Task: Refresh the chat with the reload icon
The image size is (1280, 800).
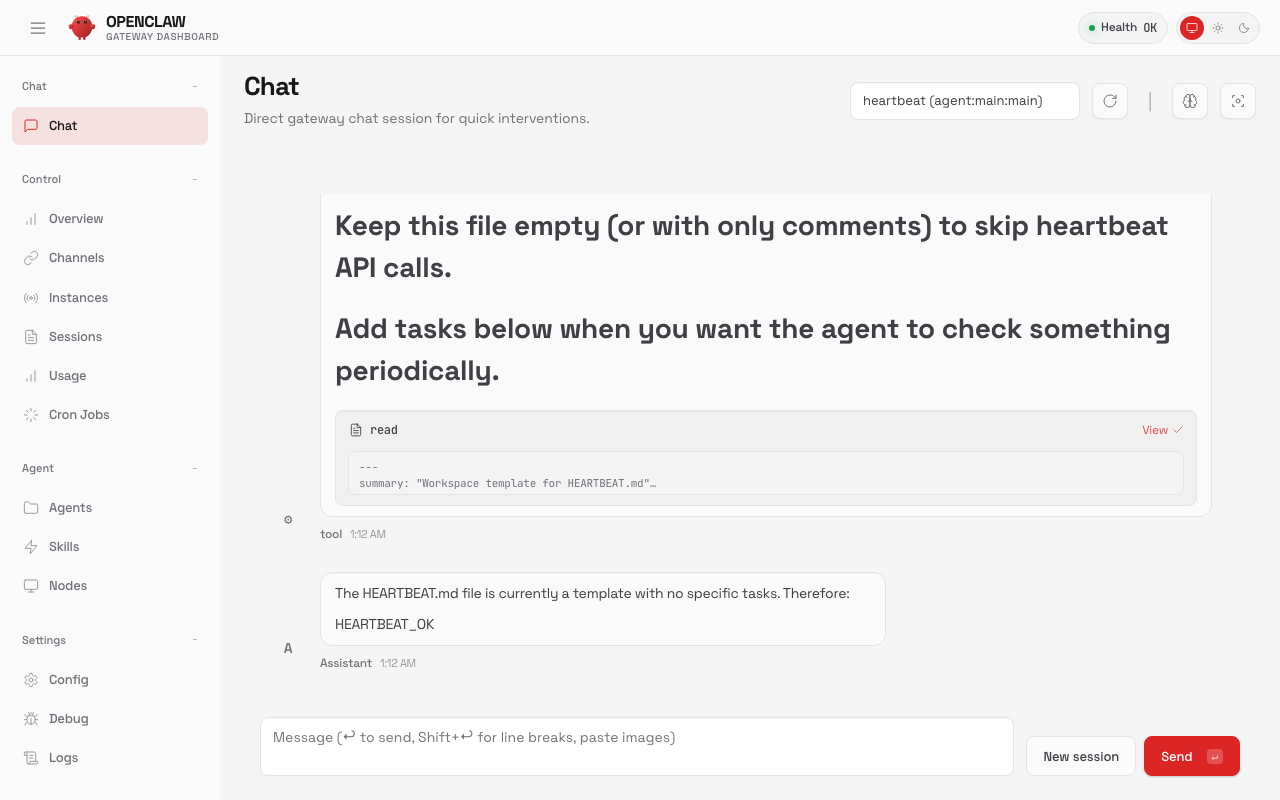Action: (1110, 101)
